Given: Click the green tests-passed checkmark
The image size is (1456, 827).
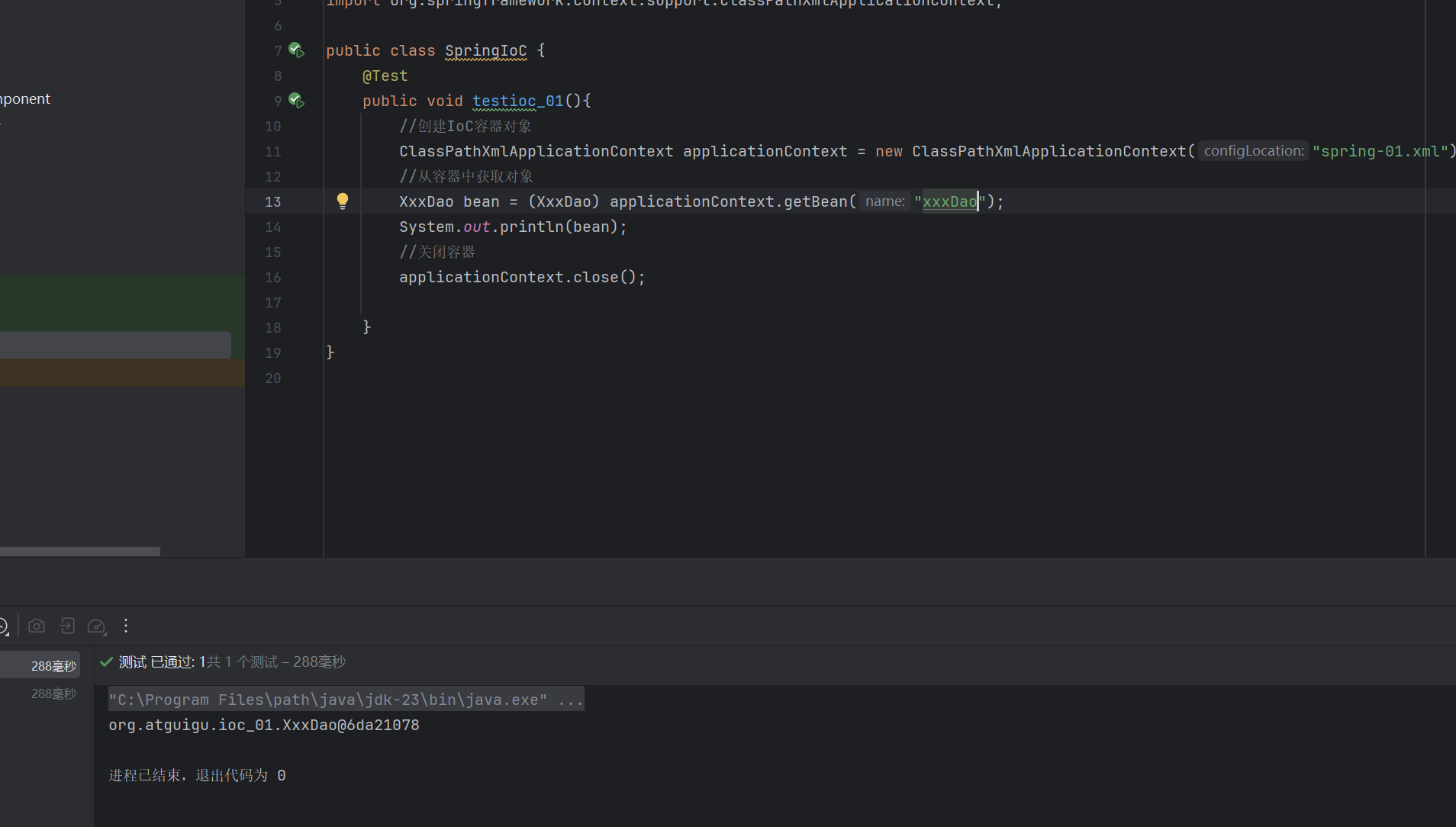Looking at the screenshot, I should pos(107,662).
